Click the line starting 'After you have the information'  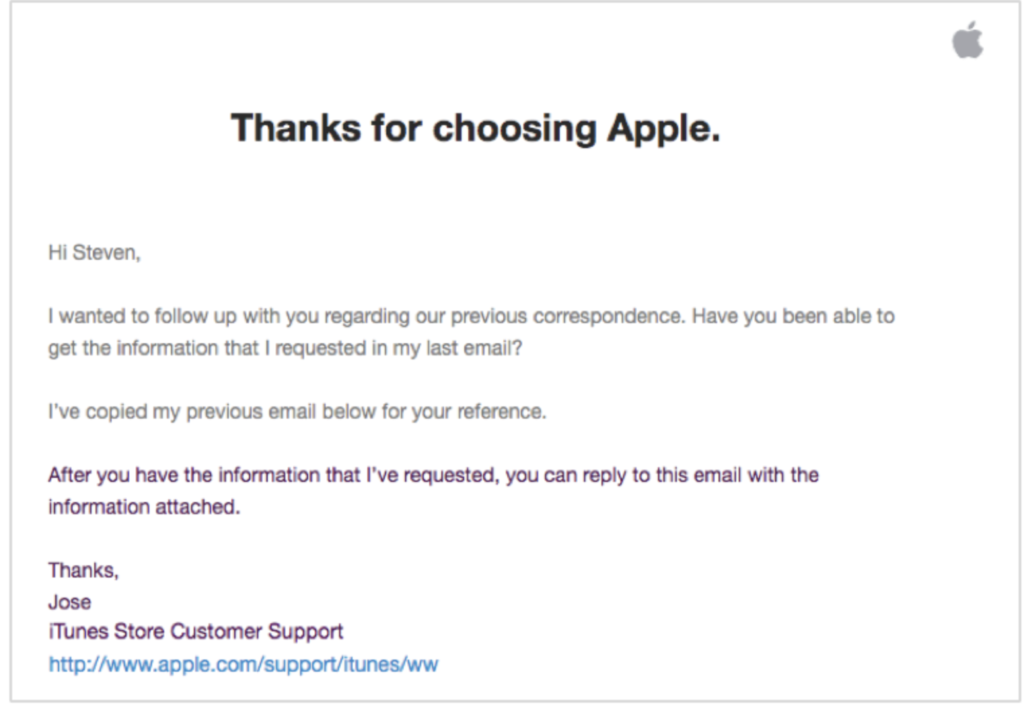(x=433, y=475)
